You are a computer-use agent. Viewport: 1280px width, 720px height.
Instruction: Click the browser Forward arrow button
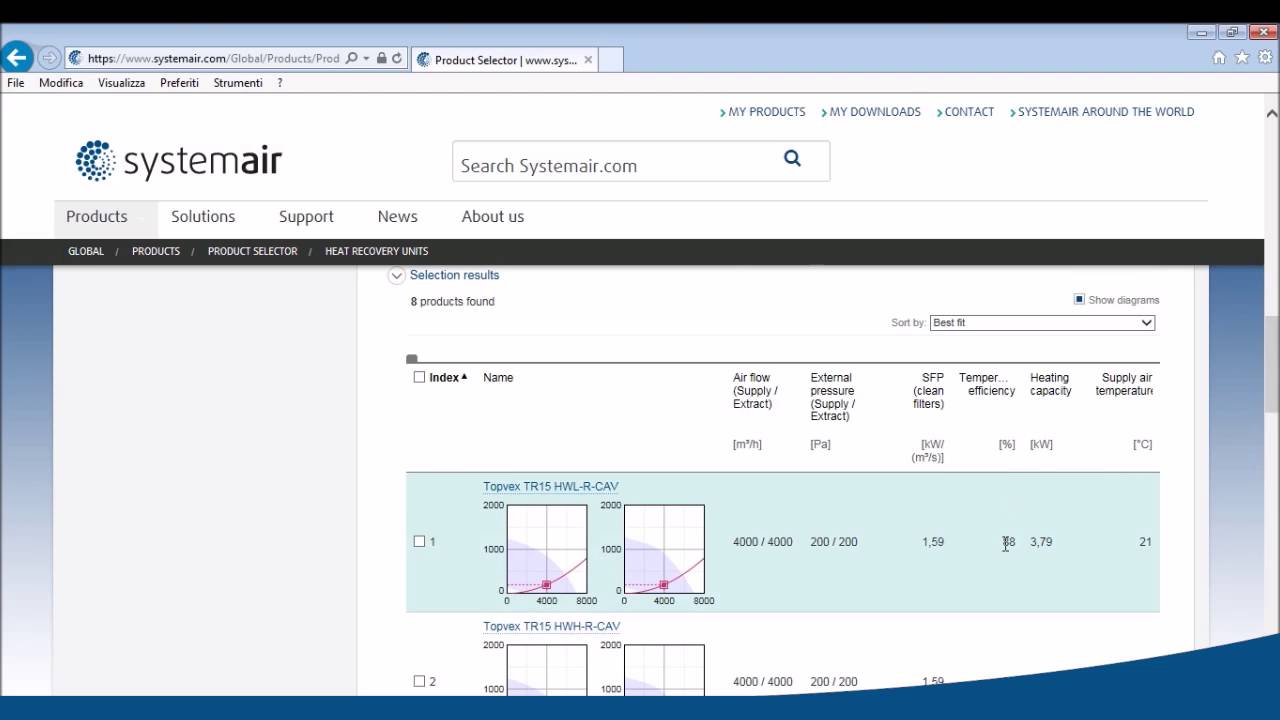click(48, 59)
